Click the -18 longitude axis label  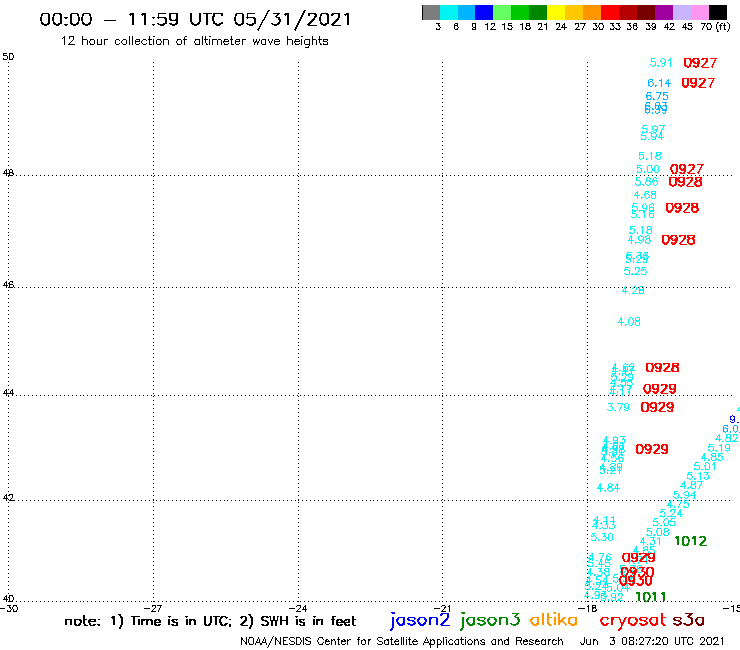point(587,608)
